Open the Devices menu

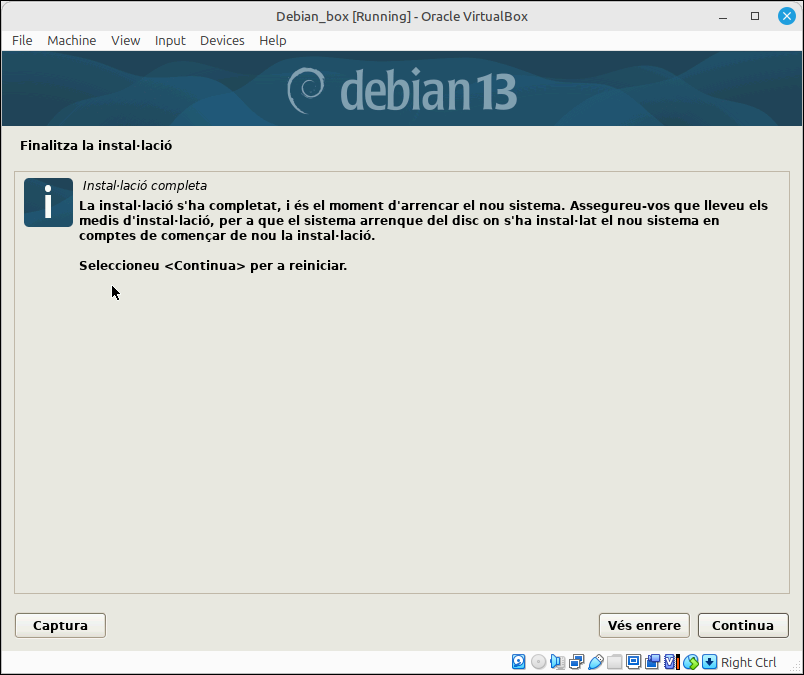pos(222,41)
